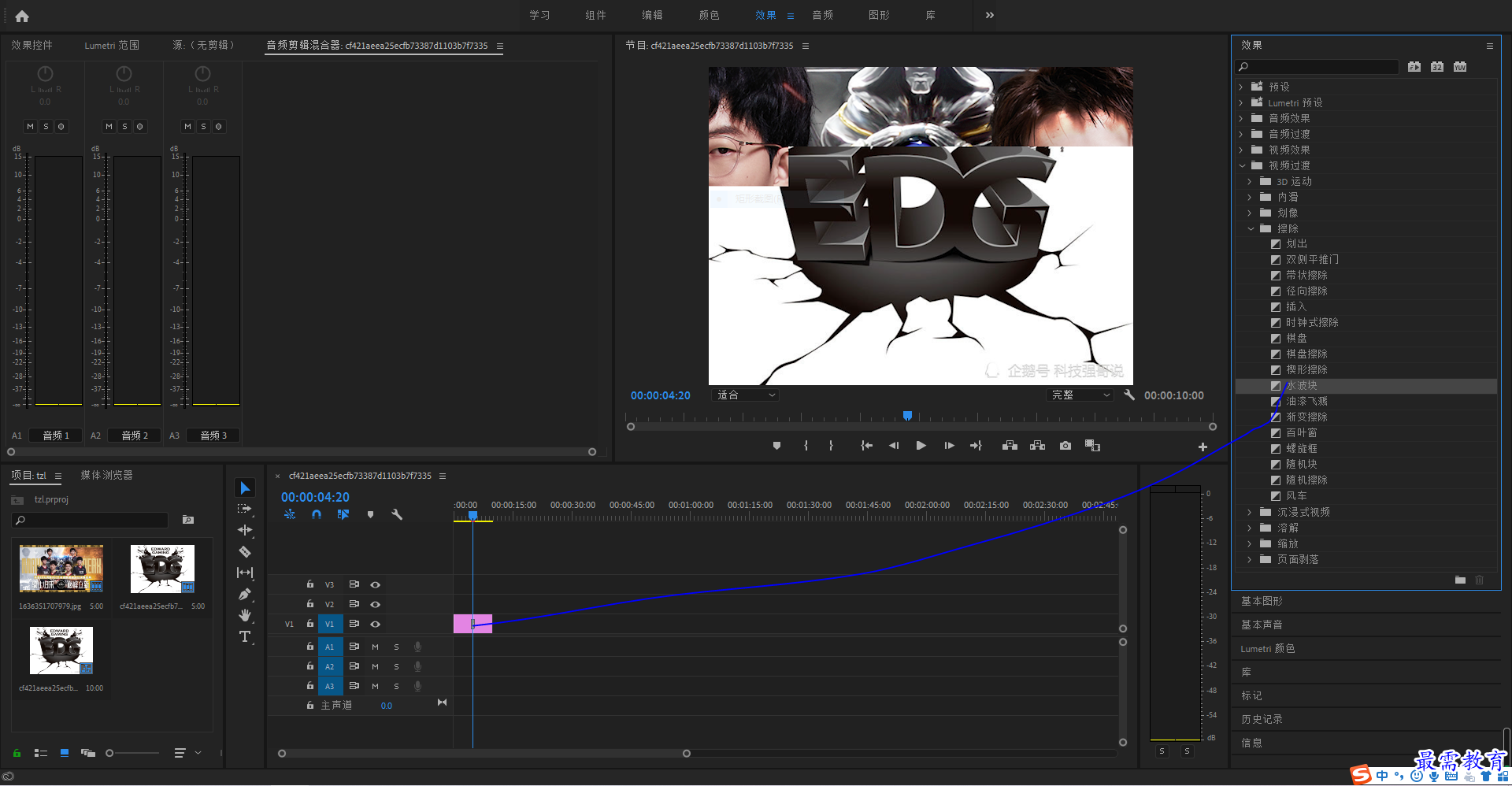Select the Razor tool in timeline toolbox
The image size is (1512, 786).
pyautogui.click(x=245, y=551)
